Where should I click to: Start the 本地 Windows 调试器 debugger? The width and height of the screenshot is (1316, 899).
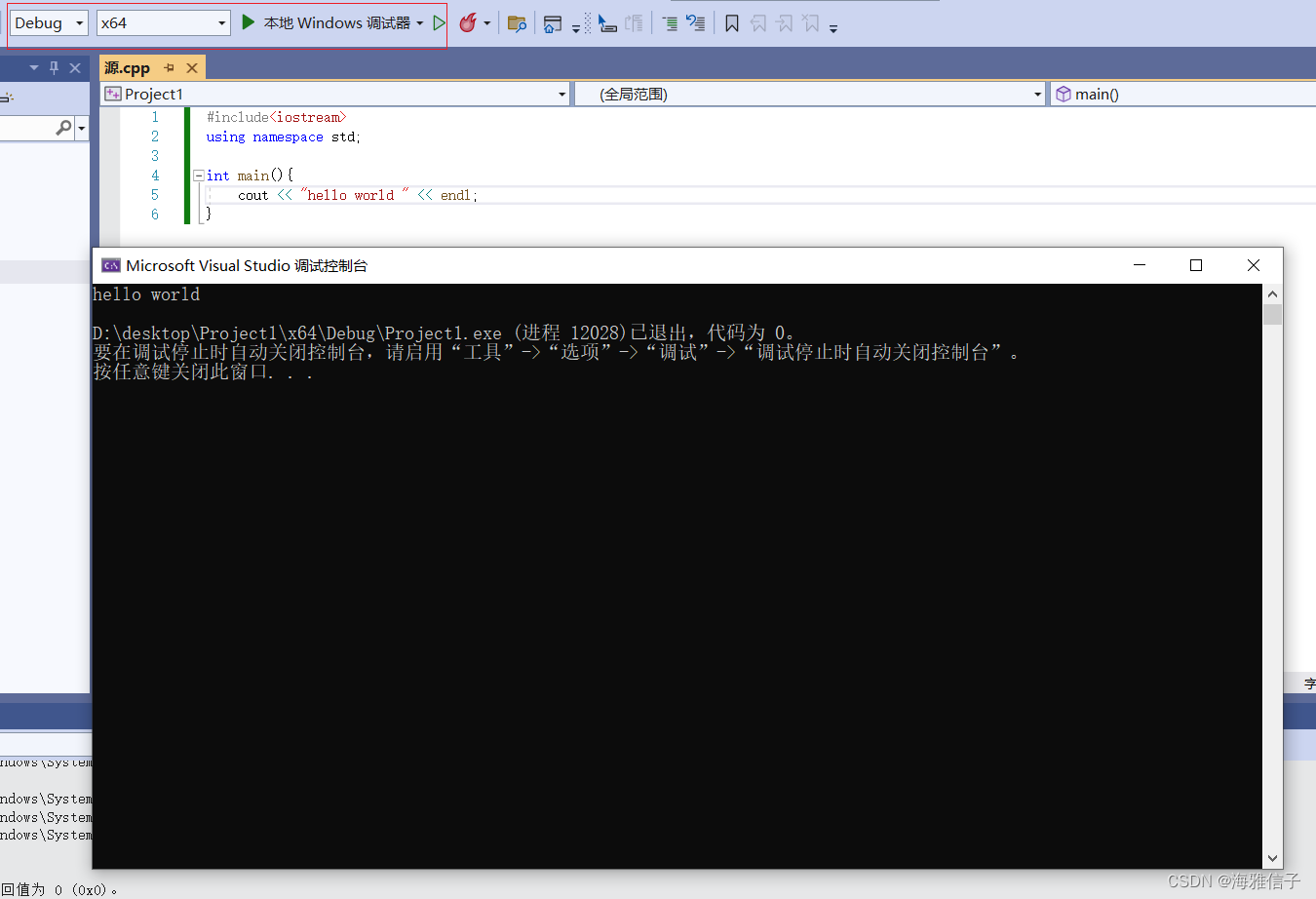pos(327,22)
